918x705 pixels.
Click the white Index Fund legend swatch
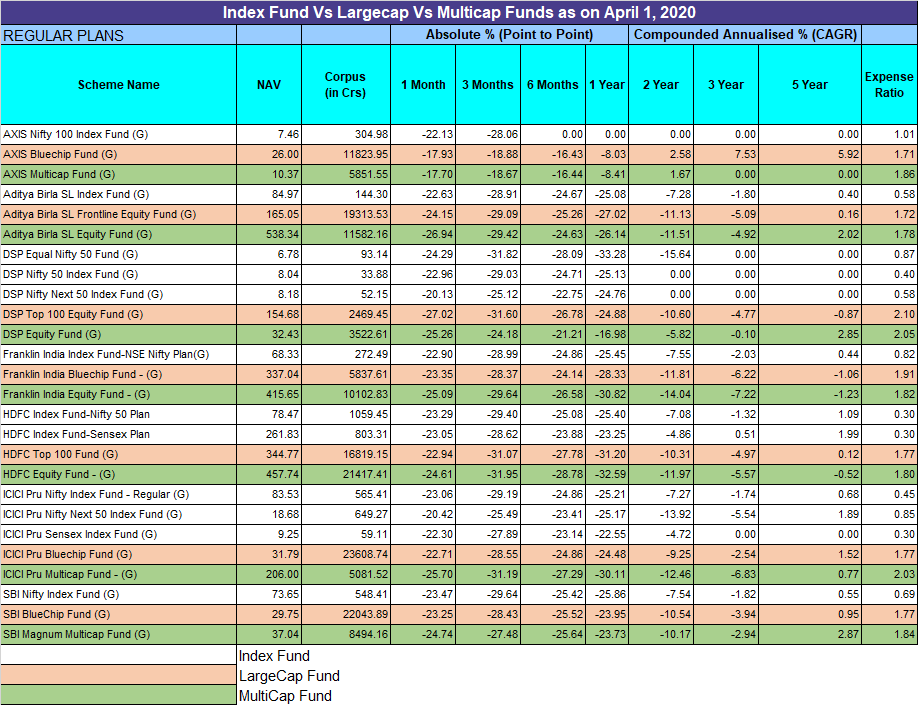(118, 655)
